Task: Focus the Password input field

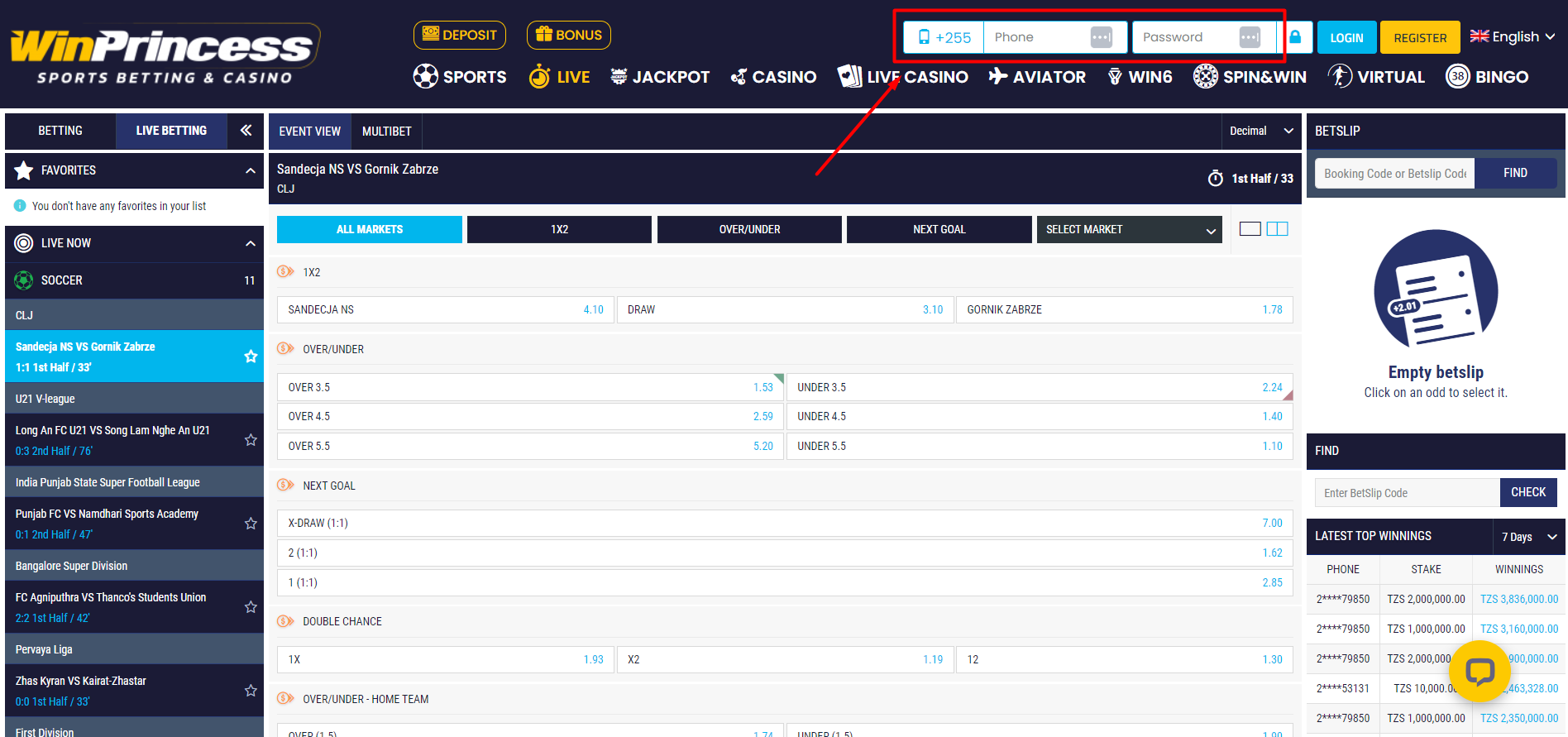Action: pyautogui.click(x=1204, y=37)
